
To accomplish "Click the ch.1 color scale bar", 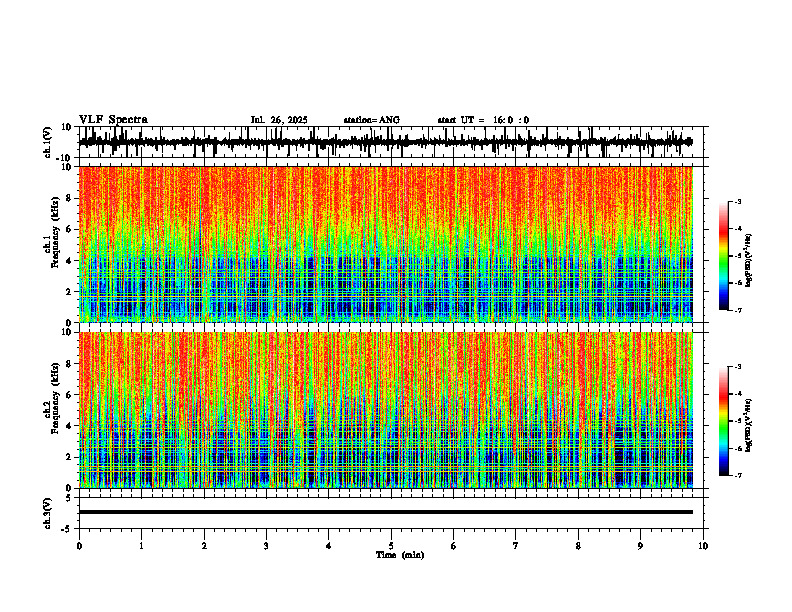I will (x=723, y=256).
